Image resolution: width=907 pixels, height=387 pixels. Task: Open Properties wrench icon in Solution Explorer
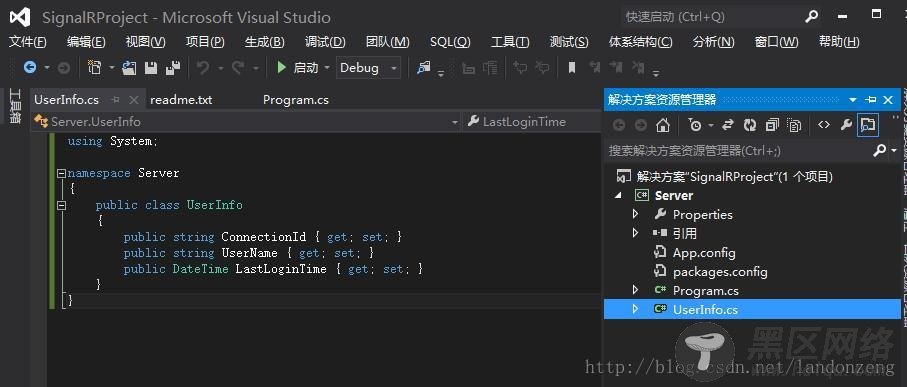(x=846, y=124)
